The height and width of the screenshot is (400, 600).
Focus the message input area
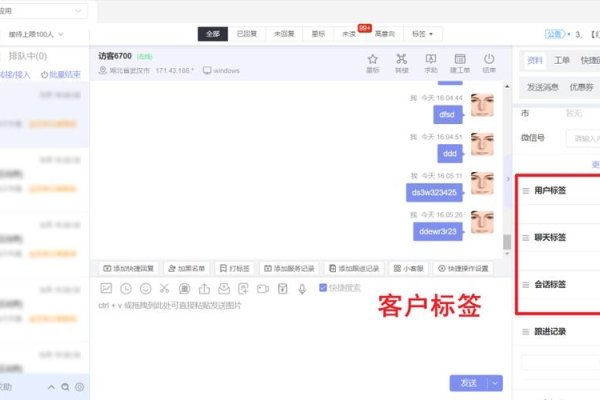coord(300,337)
